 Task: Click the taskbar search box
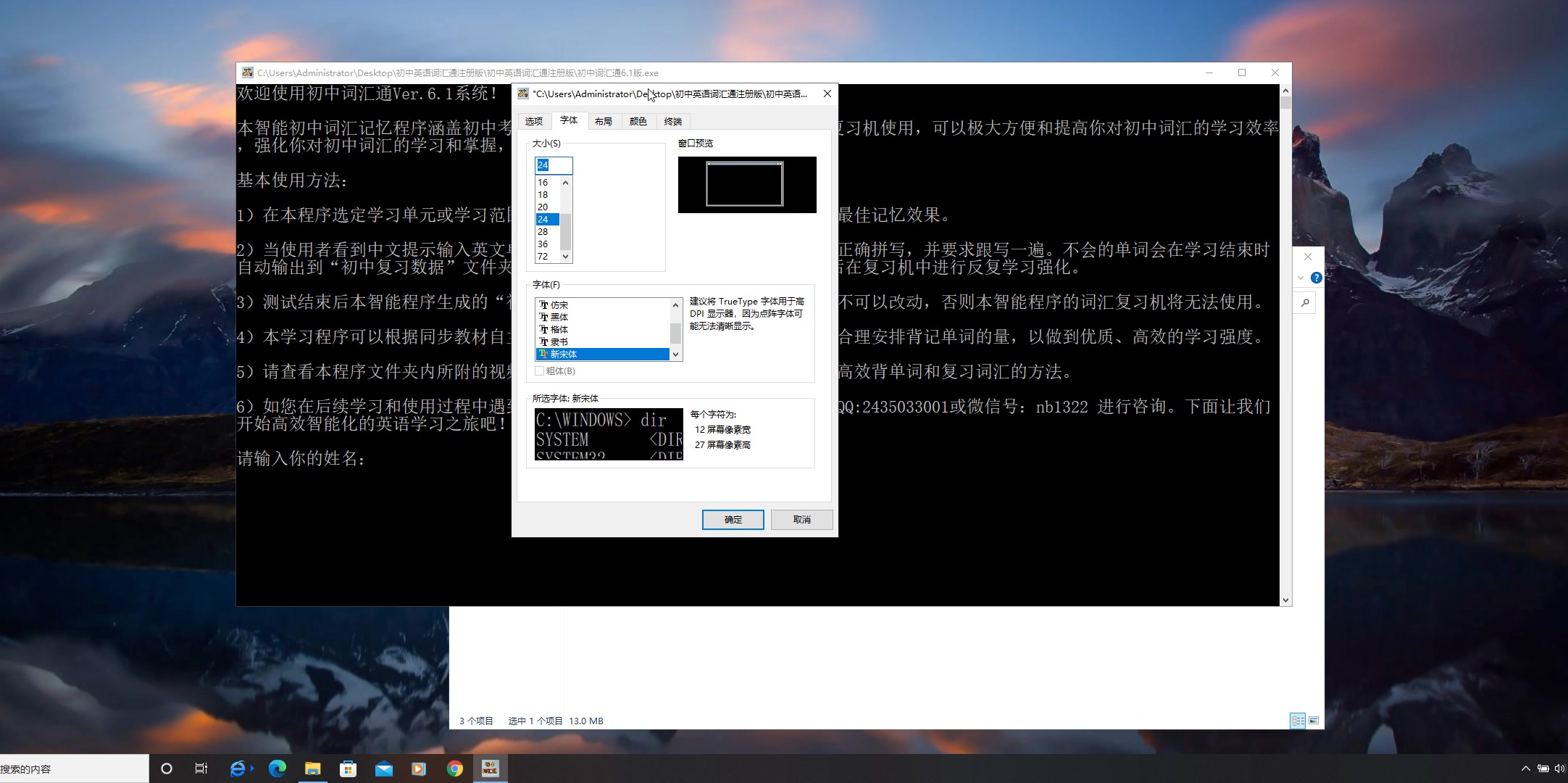click(74, 768)
